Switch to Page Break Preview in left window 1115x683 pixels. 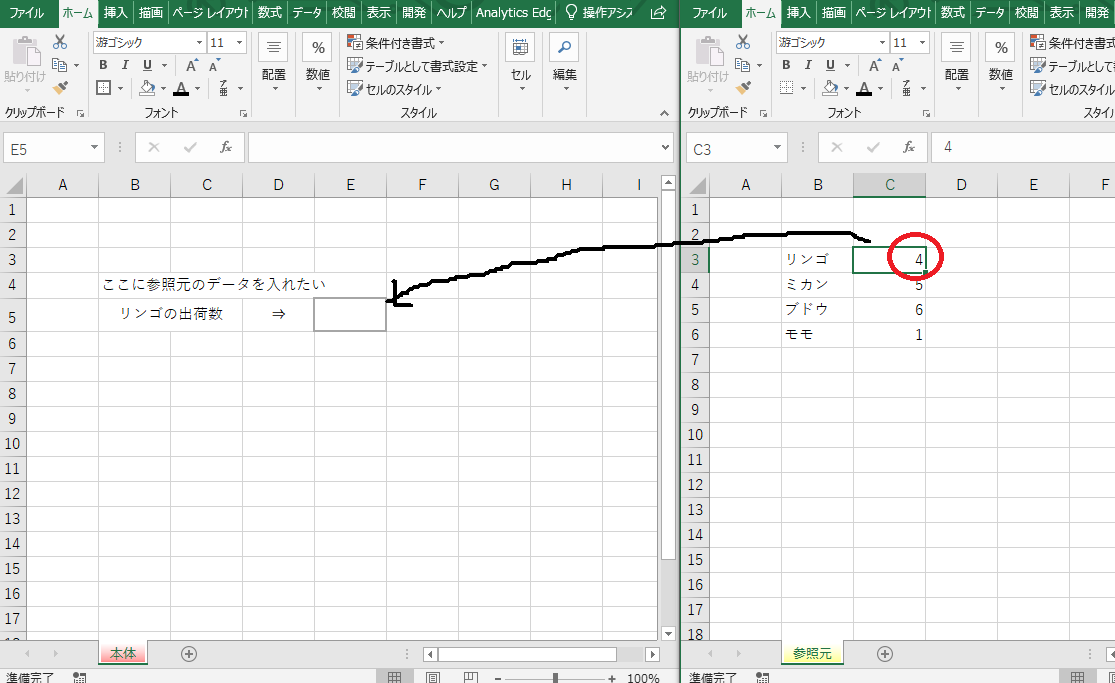pos(471,677)
